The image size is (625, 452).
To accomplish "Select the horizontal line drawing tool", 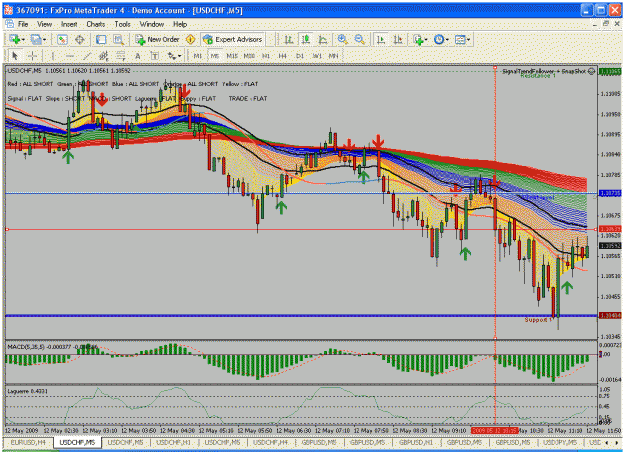I will (x=70, y=56).
